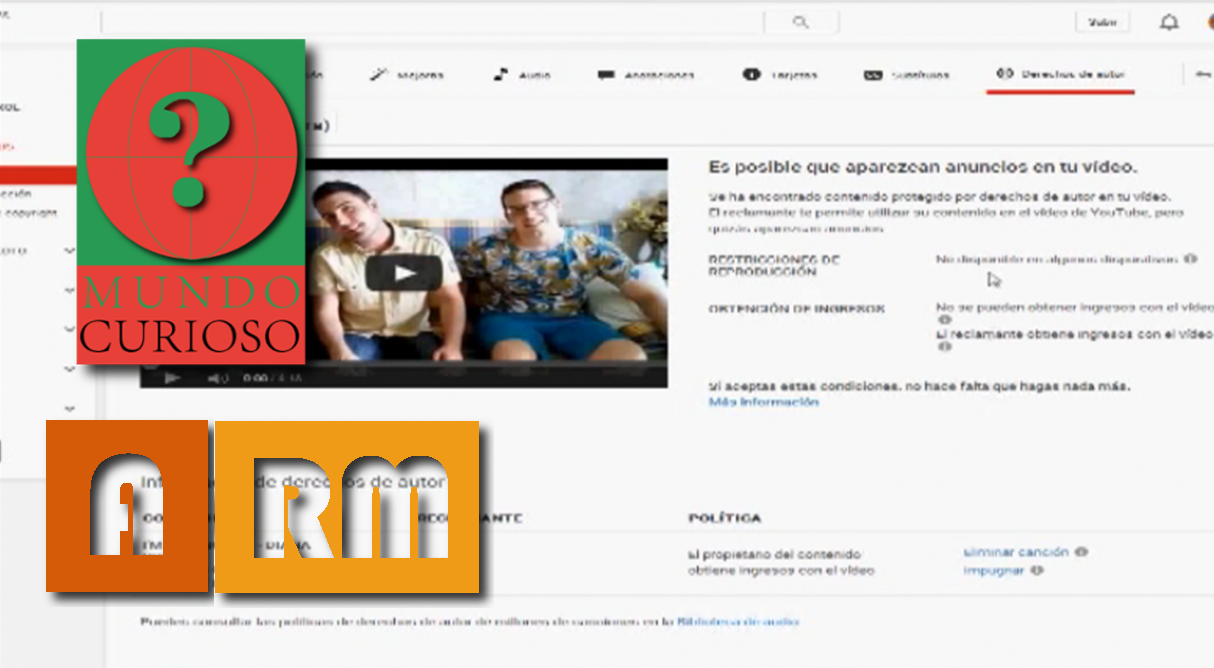1214x668 pixels.
Task: Open the Subtítulos tab
Action: [x=907, y=75]
